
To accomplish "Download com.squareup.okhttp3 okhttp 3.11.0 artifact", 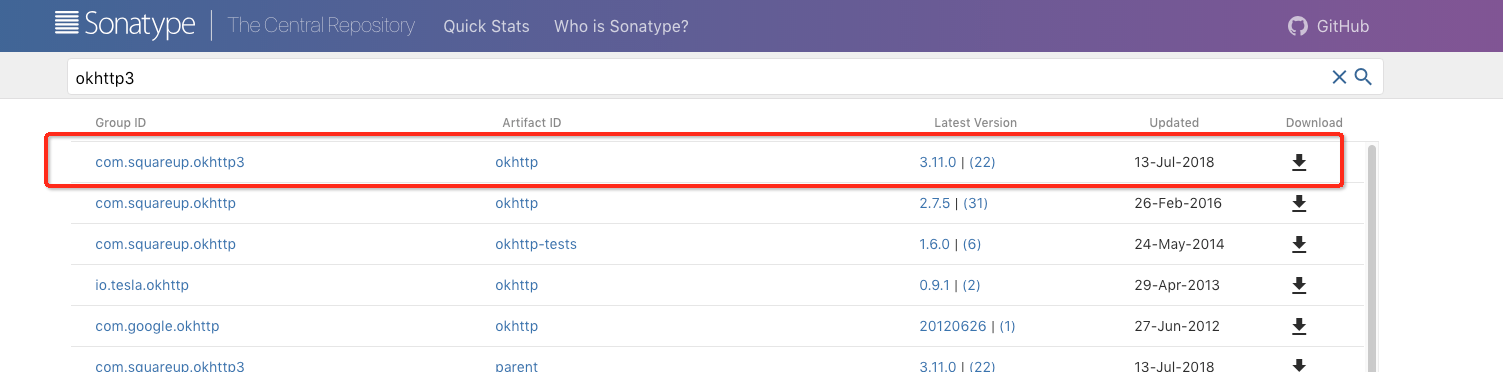I will pyautogui.click(x=1299, y=162).
